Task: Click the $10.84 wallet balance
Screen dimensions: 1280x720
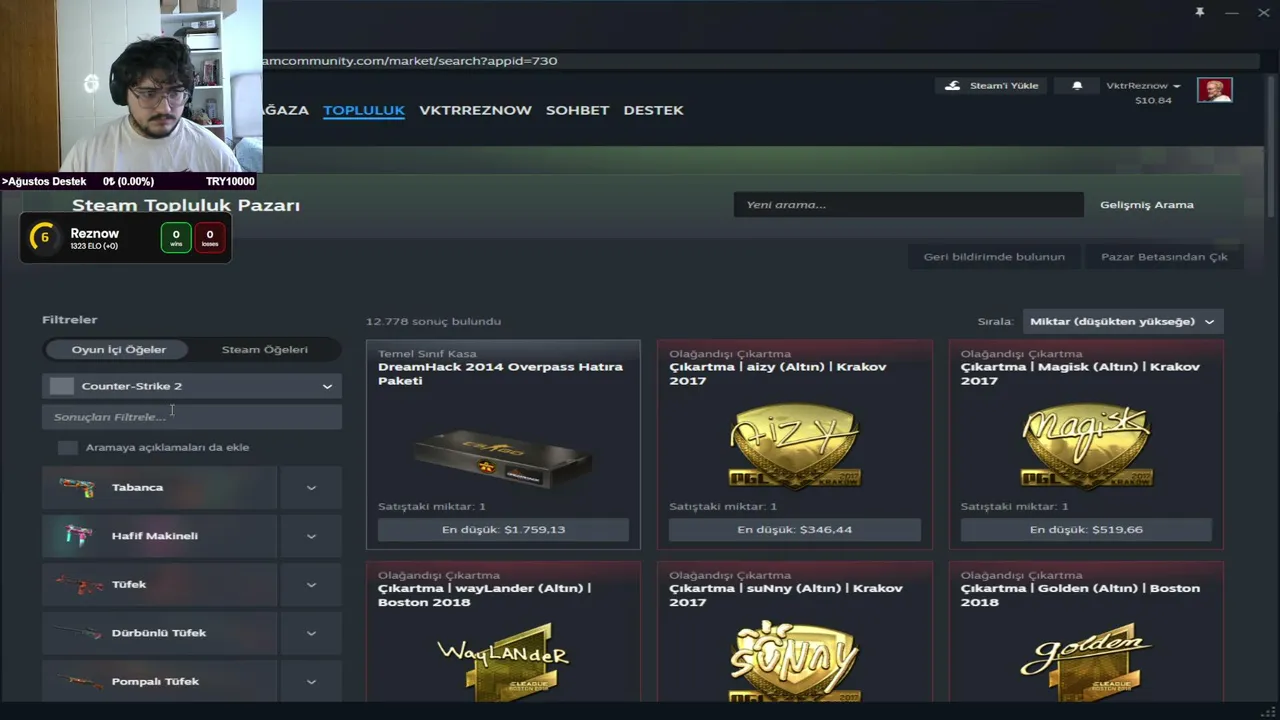Action: coord(1153,100)
